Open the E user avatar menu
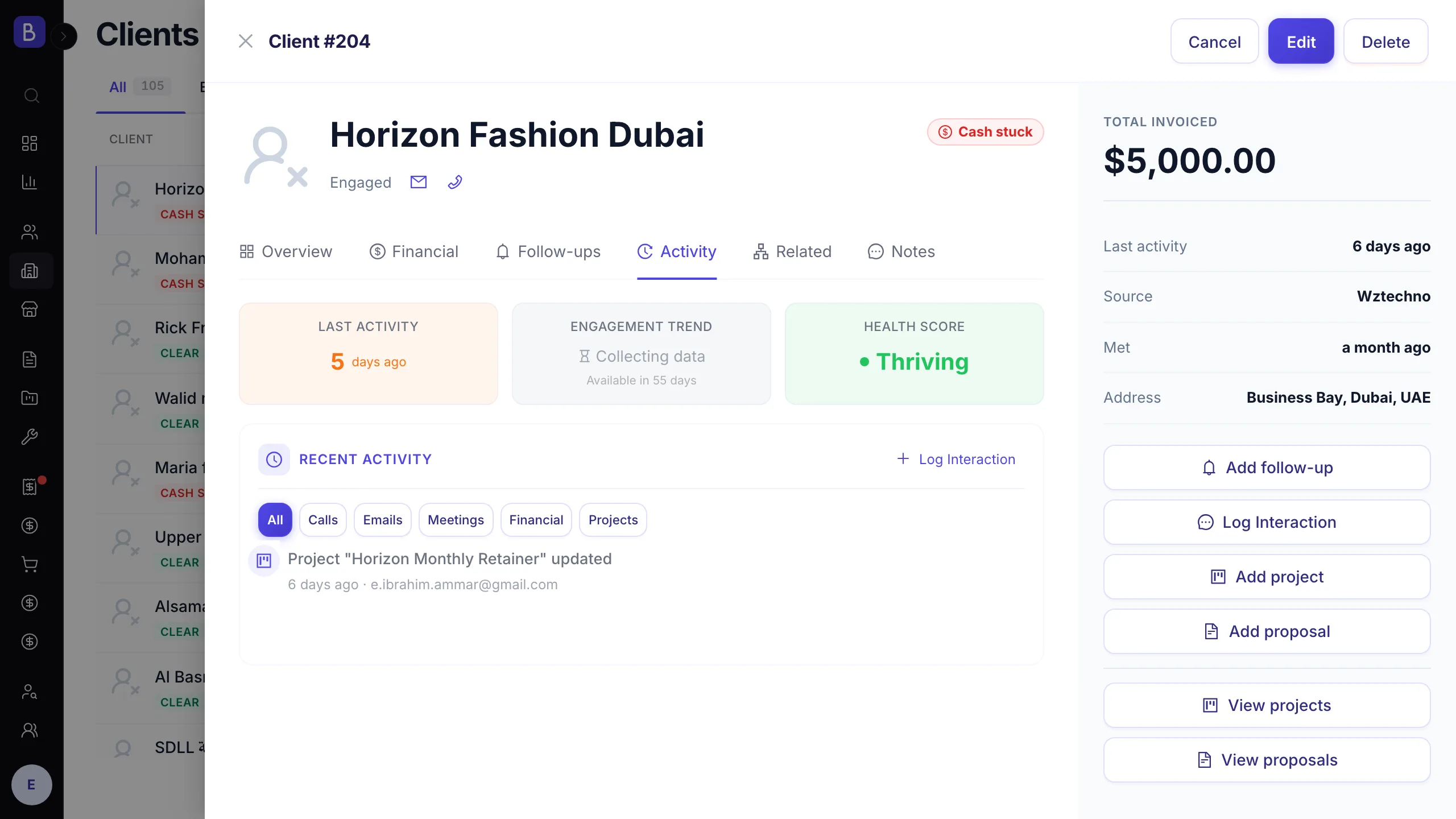The image size is (1456, 819). pos(31,785)
